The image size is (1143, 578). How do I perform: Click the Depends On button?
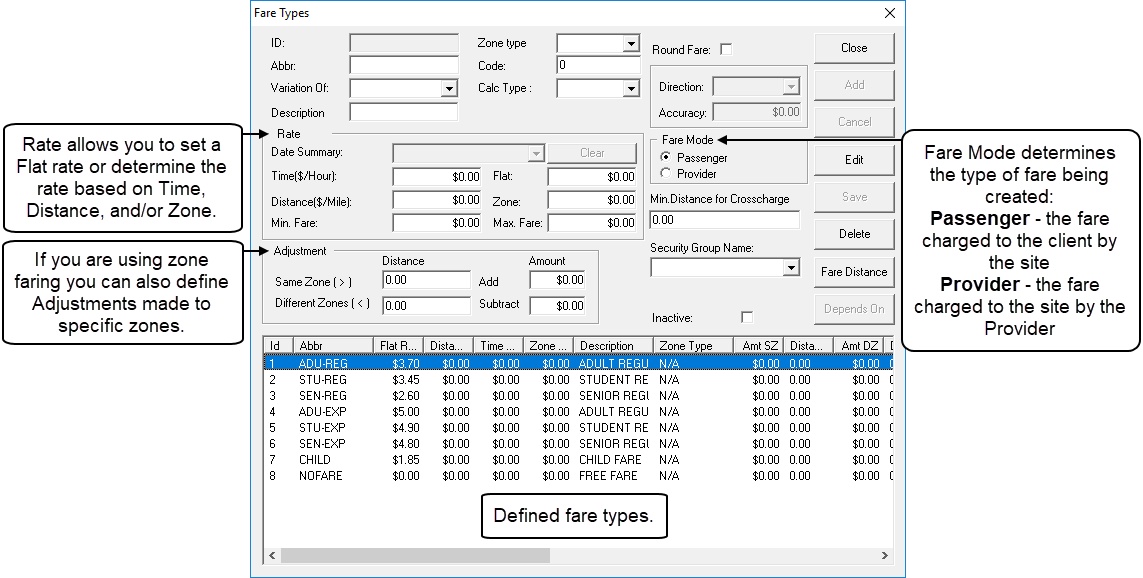[854, 308]
